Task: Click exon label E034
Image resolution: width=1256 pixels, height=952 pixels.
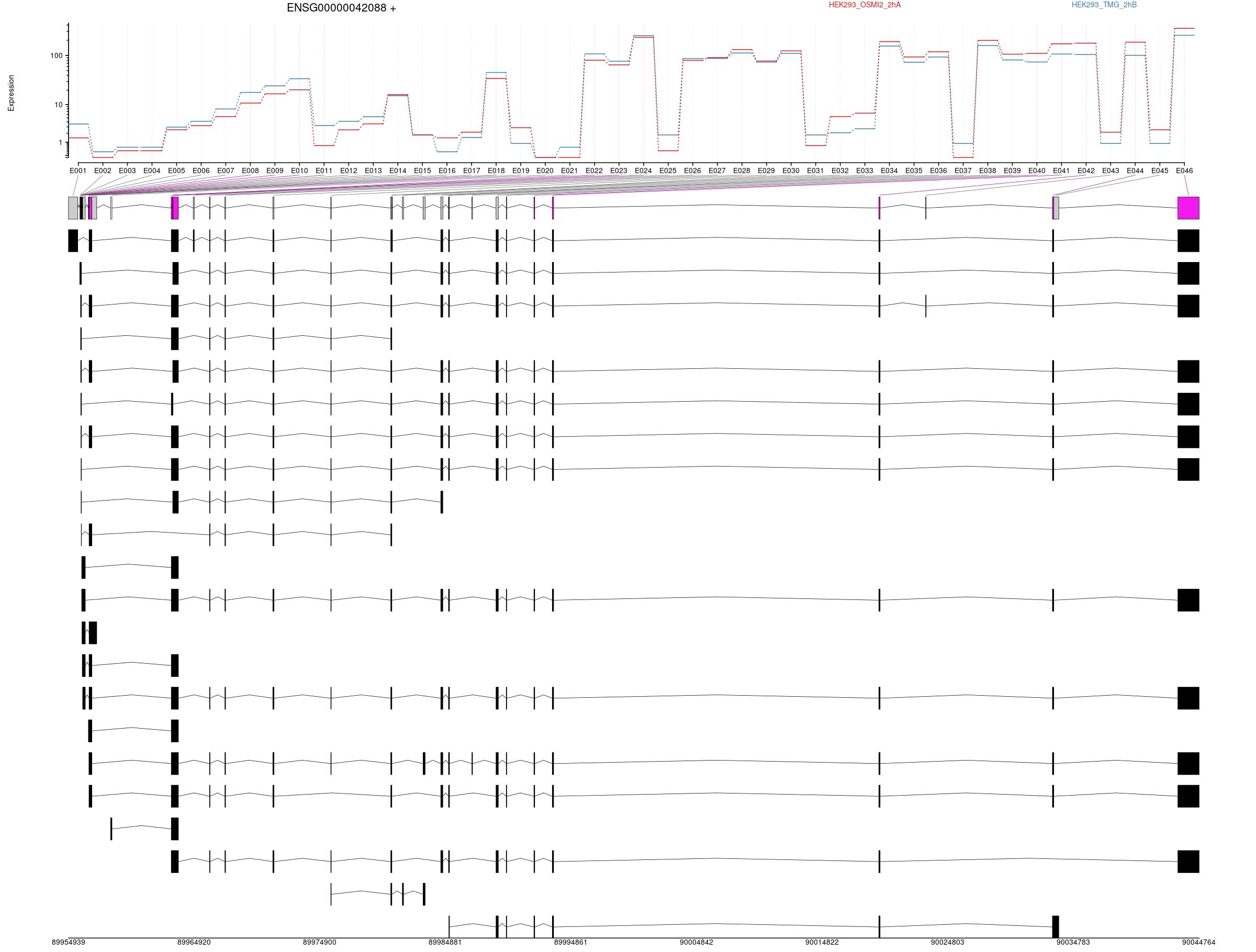Action: [x=889, y=171]
